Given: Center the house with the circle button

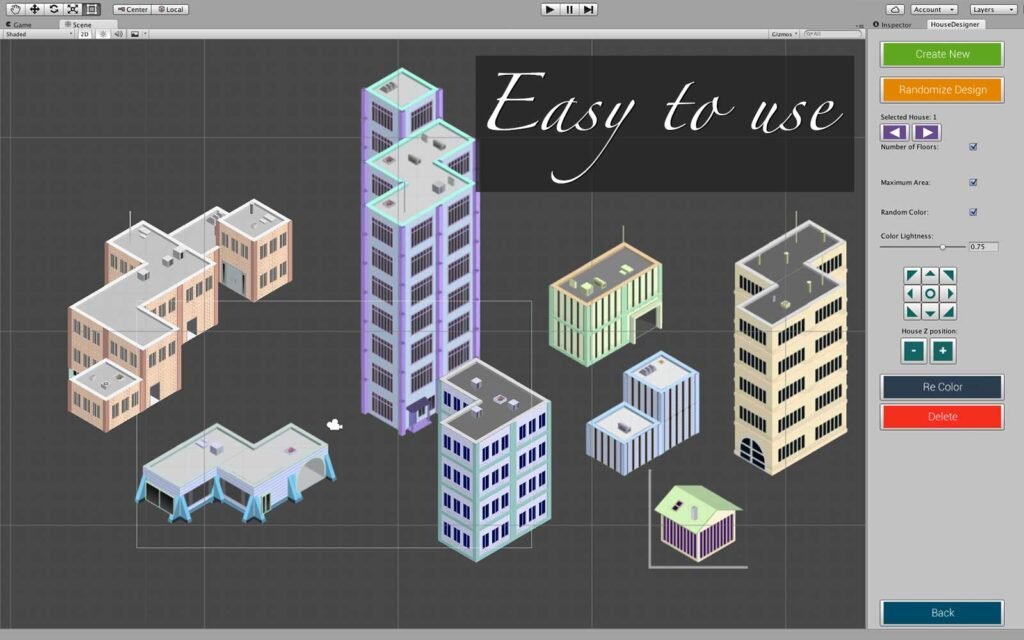Looking at the screenshot, I should (x=930, y=294).
